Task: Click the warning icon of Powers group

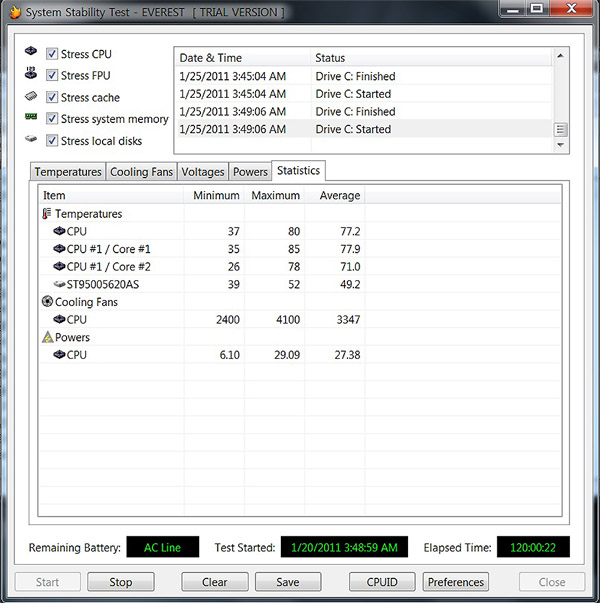Action: coord(47,337)
